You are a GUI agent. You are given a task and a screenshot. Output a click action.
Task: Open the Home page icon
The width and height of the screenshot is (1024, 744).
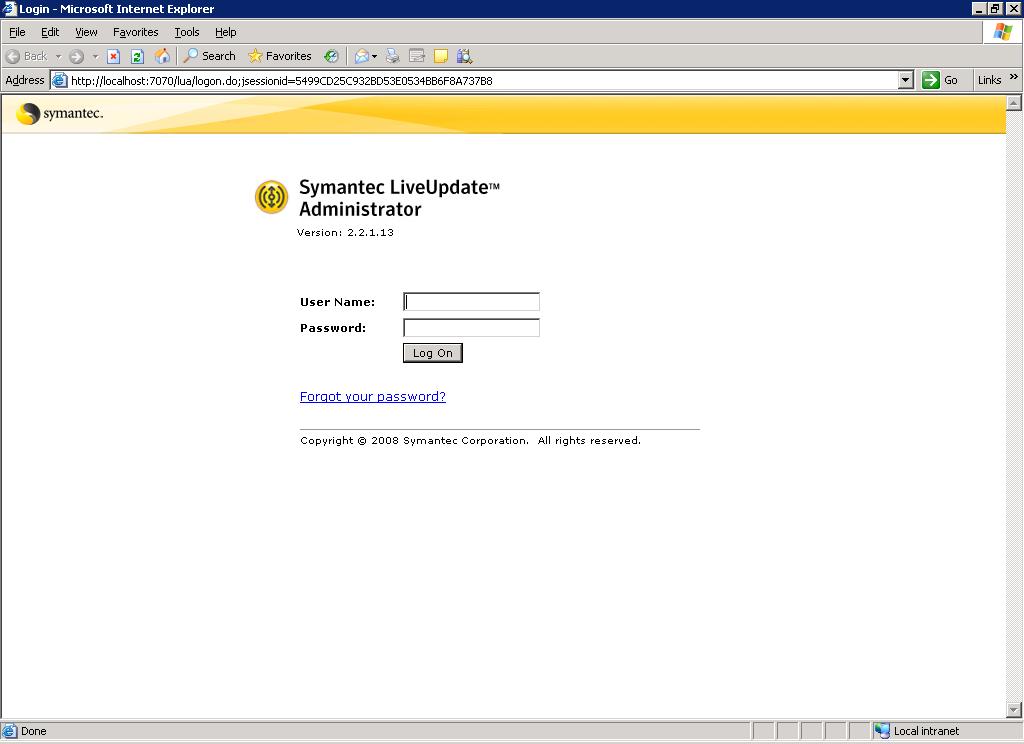[x=160, y=56]
